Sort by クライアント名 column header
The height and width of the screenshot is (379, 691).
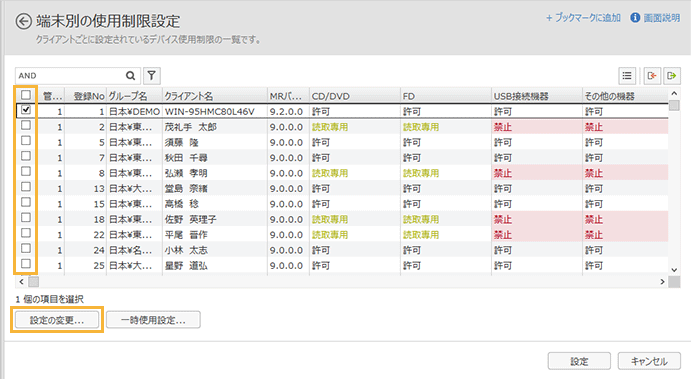(x=215, y=96)
